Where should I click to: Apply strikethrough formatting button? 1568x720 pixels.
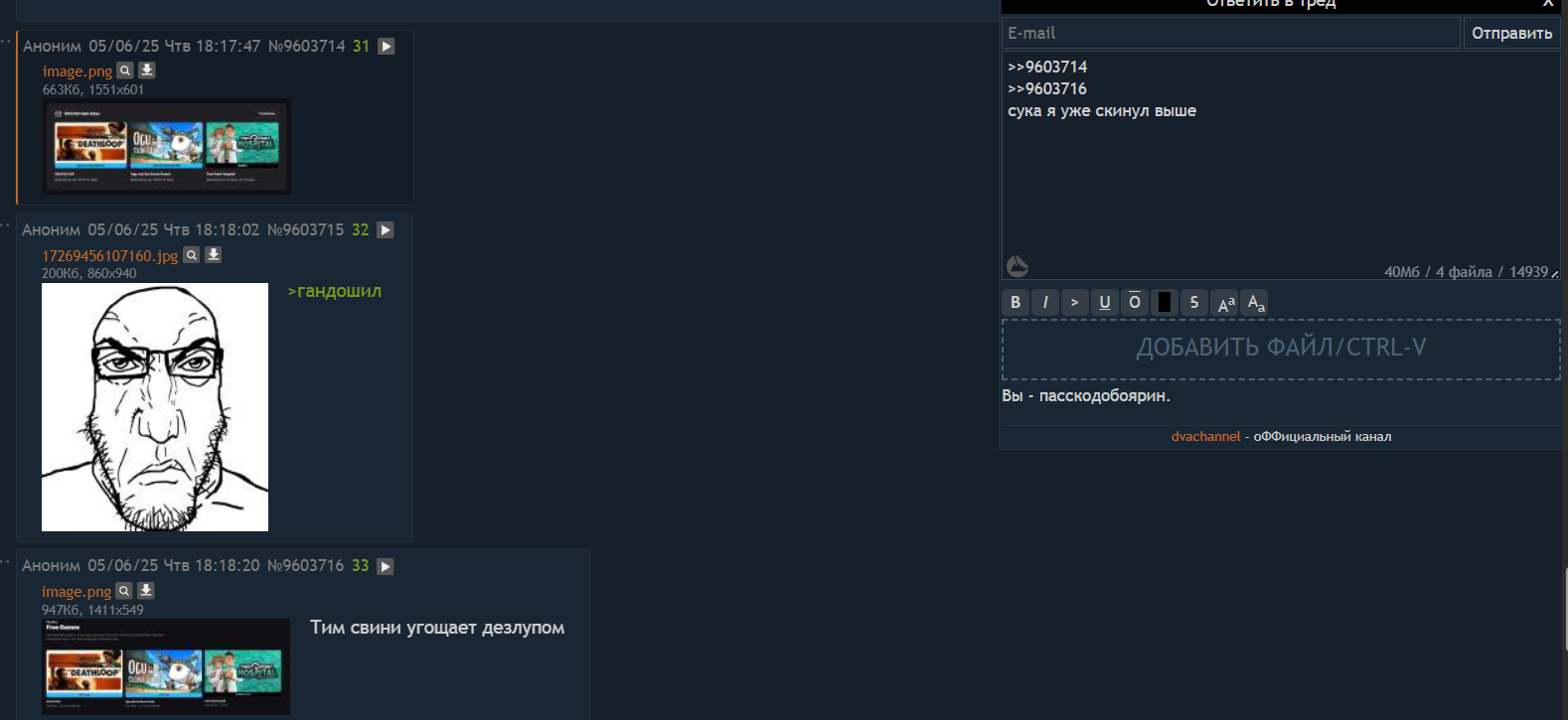point(1194,302)
